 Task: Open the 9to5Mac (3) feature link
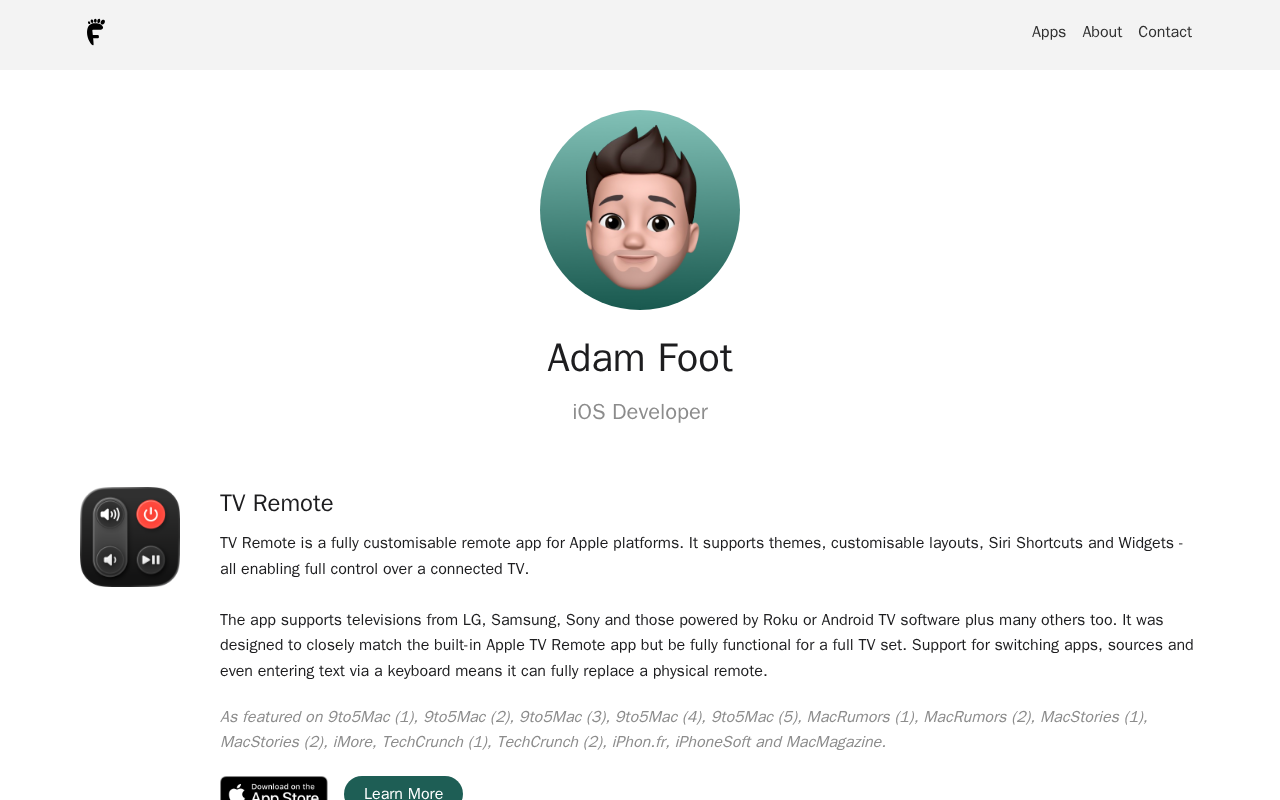563,717
